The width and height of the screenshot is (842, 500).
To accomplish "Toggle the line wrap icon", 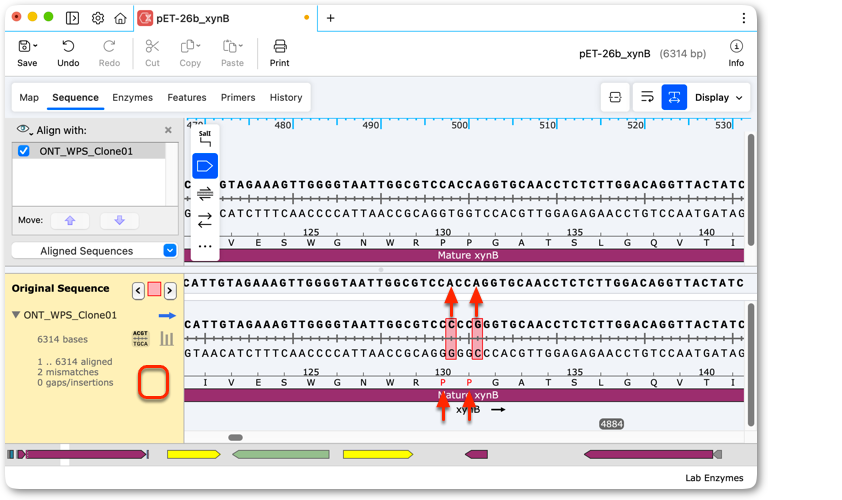I will [x=647, y=97].
